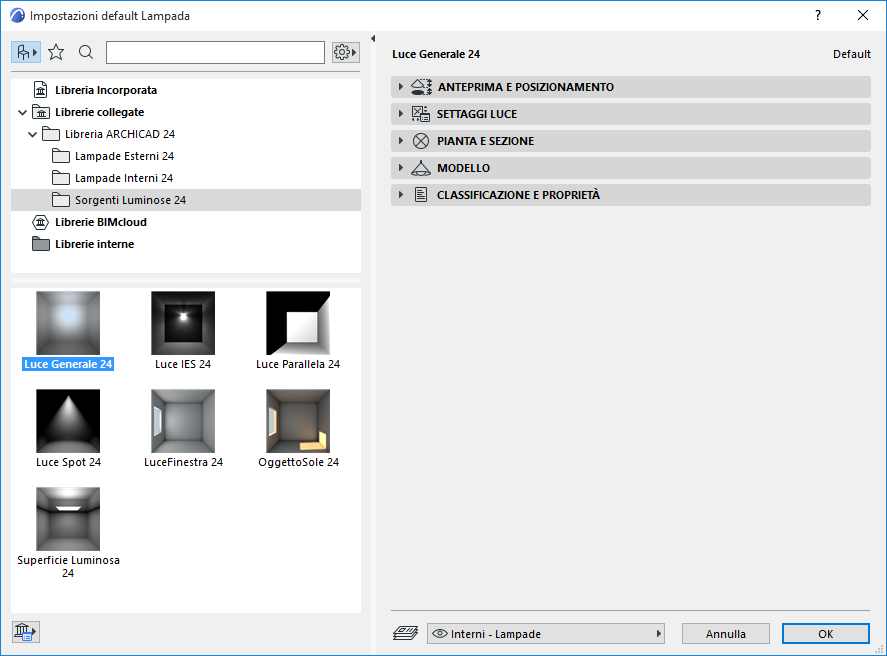
Task: Select the Sorgenti Luminose 24 folder
Action: [x=186, y=200]
